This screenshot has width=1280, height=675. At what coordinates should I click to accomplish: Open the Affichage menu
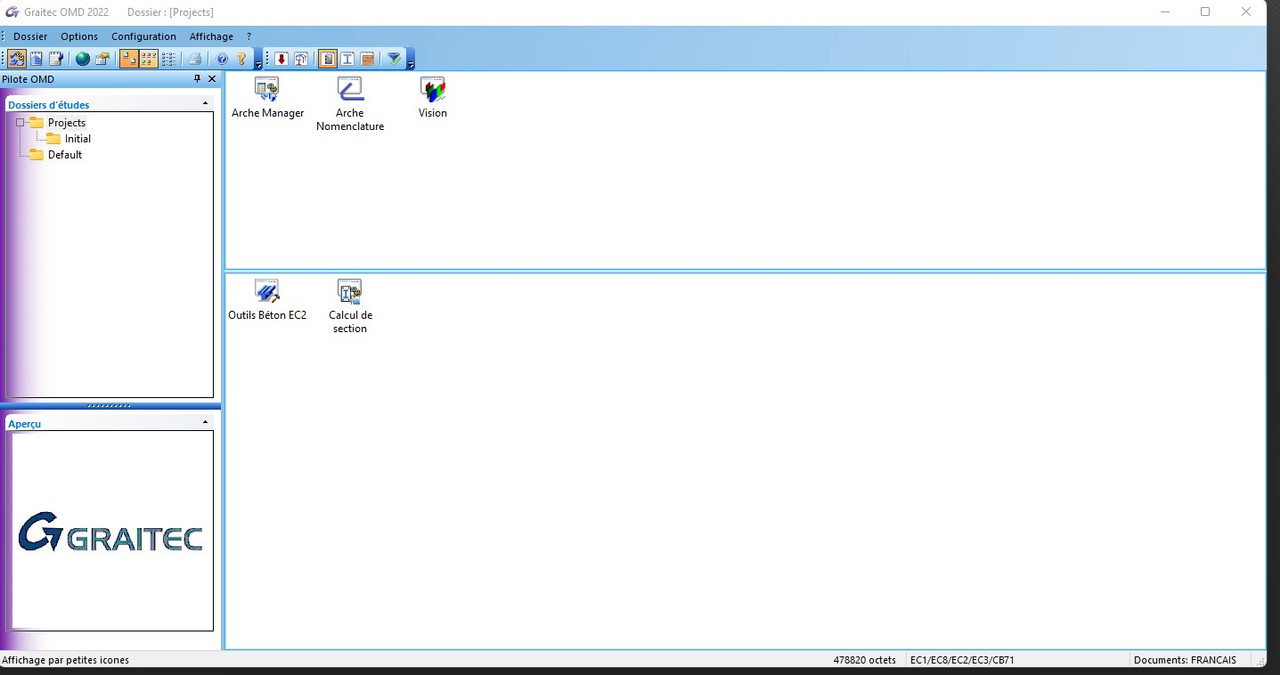(211, 37)
